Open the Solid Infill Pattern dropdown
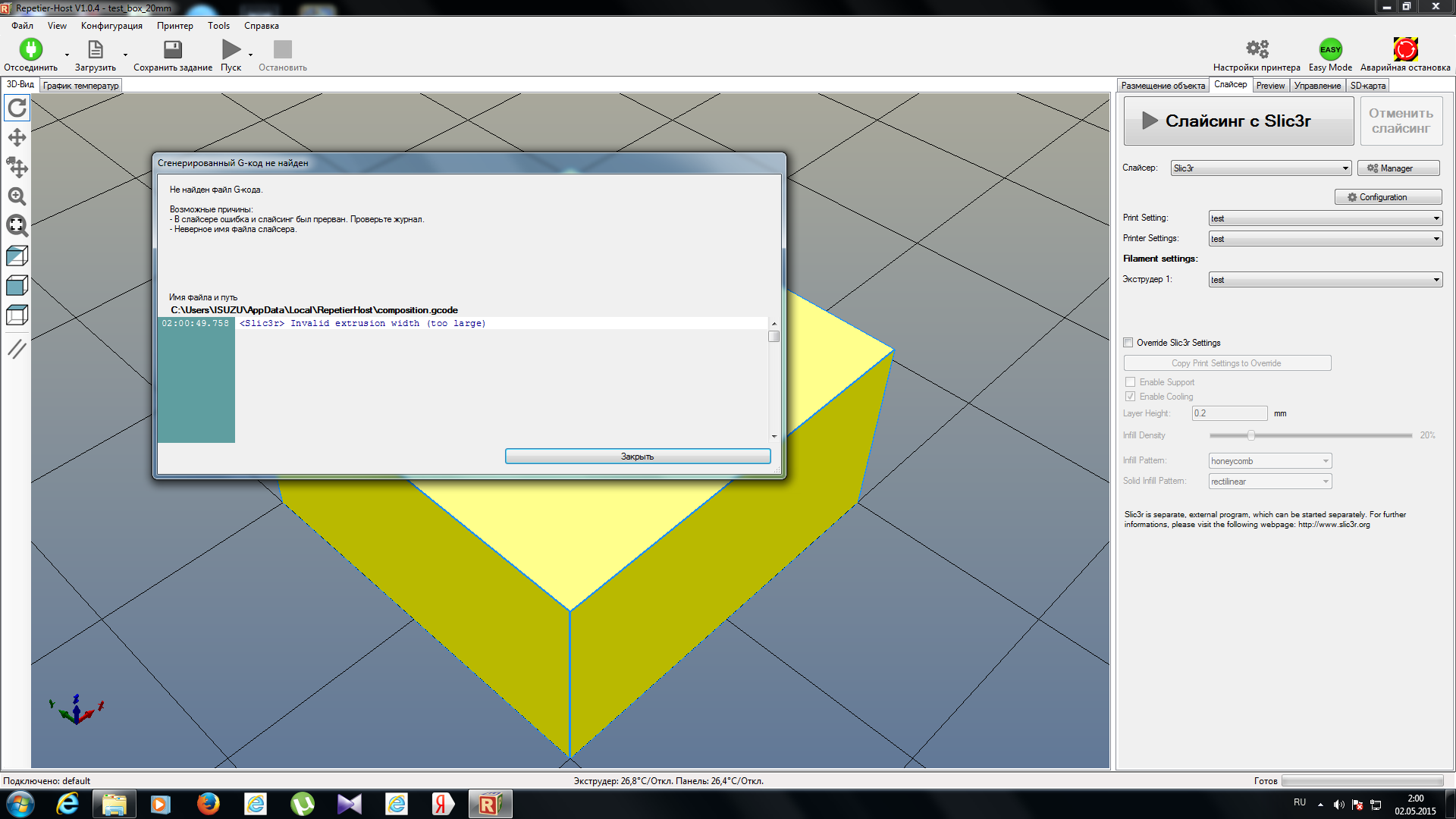 pos(1270,482)
